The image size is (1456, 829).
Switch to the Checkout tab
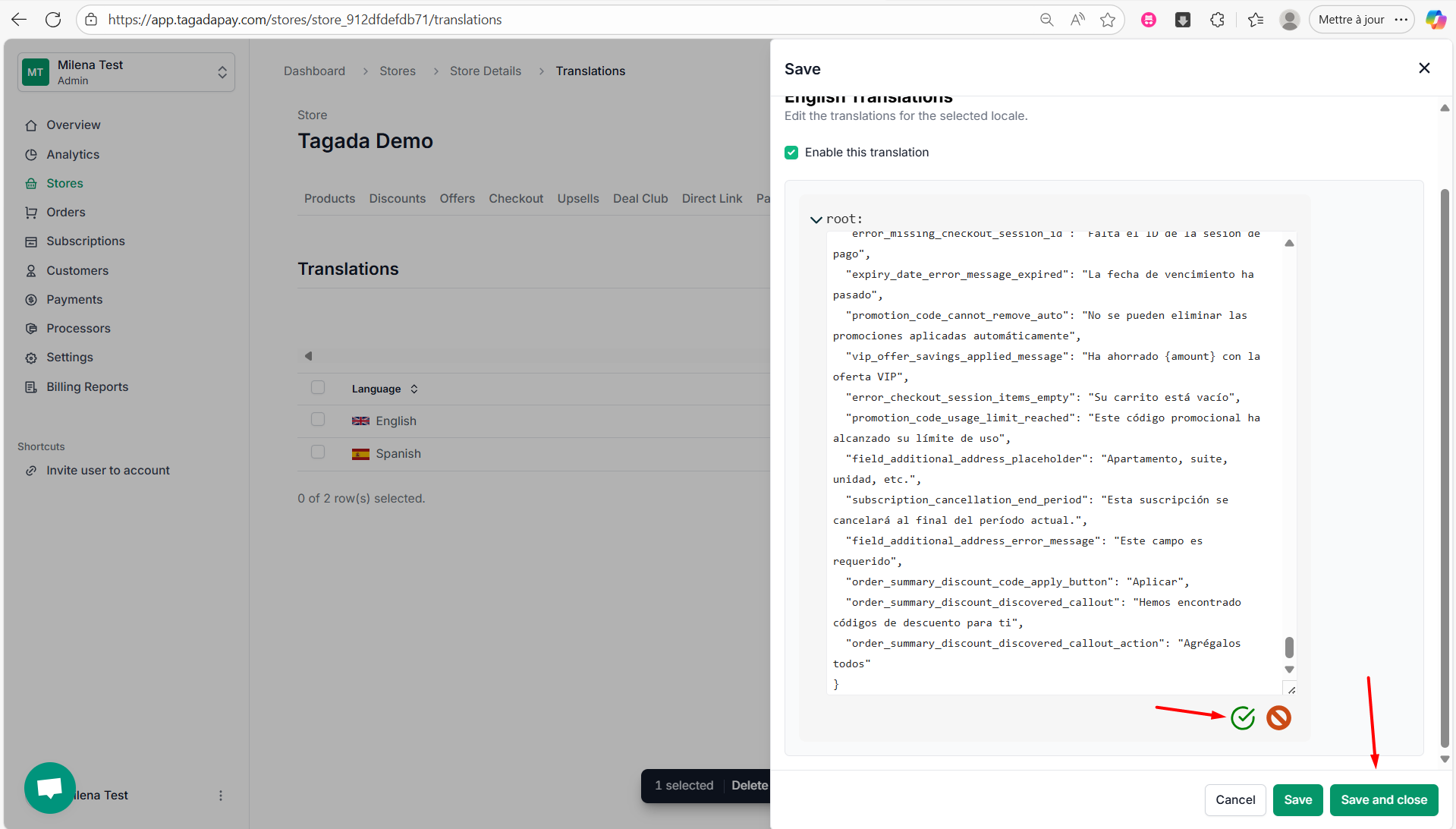[x=515, y=198]
